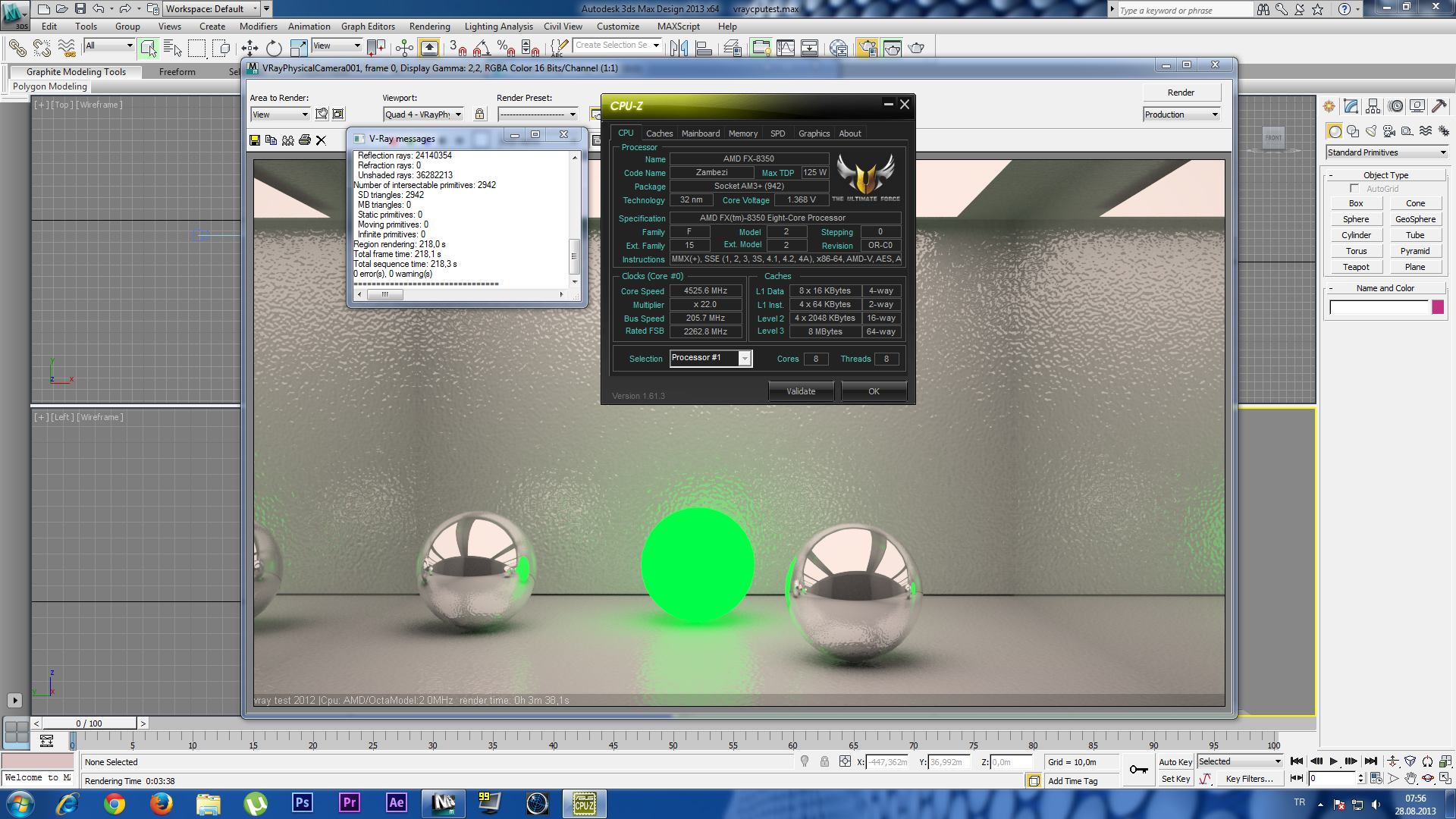Viewport: 1456px width, 819px height.
Task: Save rendered image in frame buffer
Action: click(255, 140)
